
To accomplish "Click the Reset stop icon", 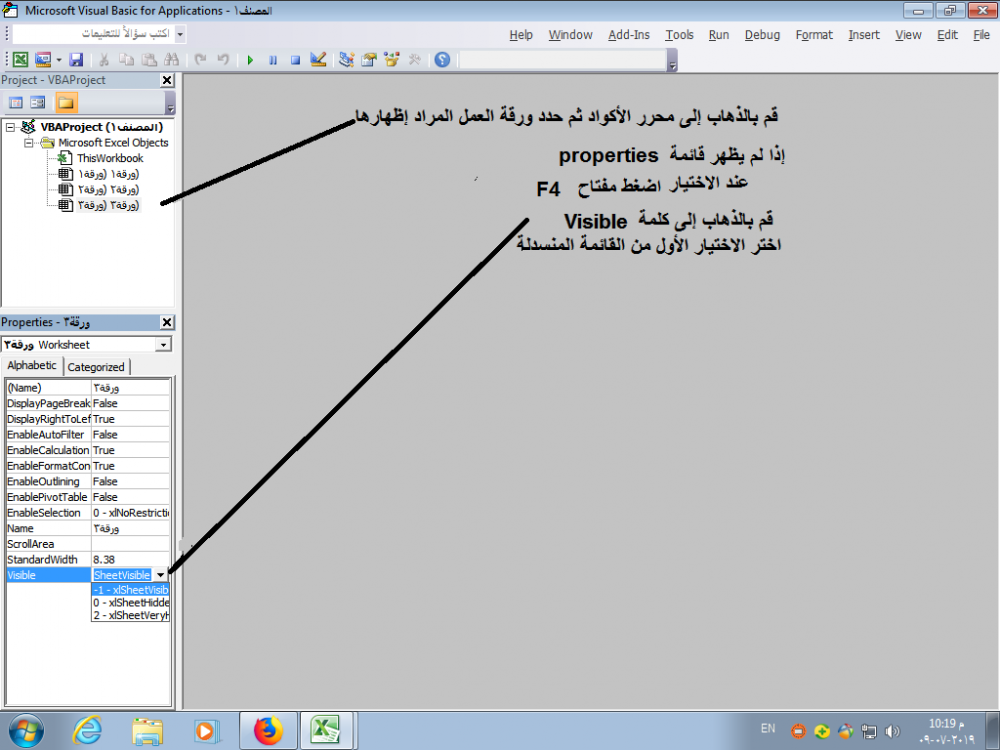I will pyautogui.click(x=295, y=60).
